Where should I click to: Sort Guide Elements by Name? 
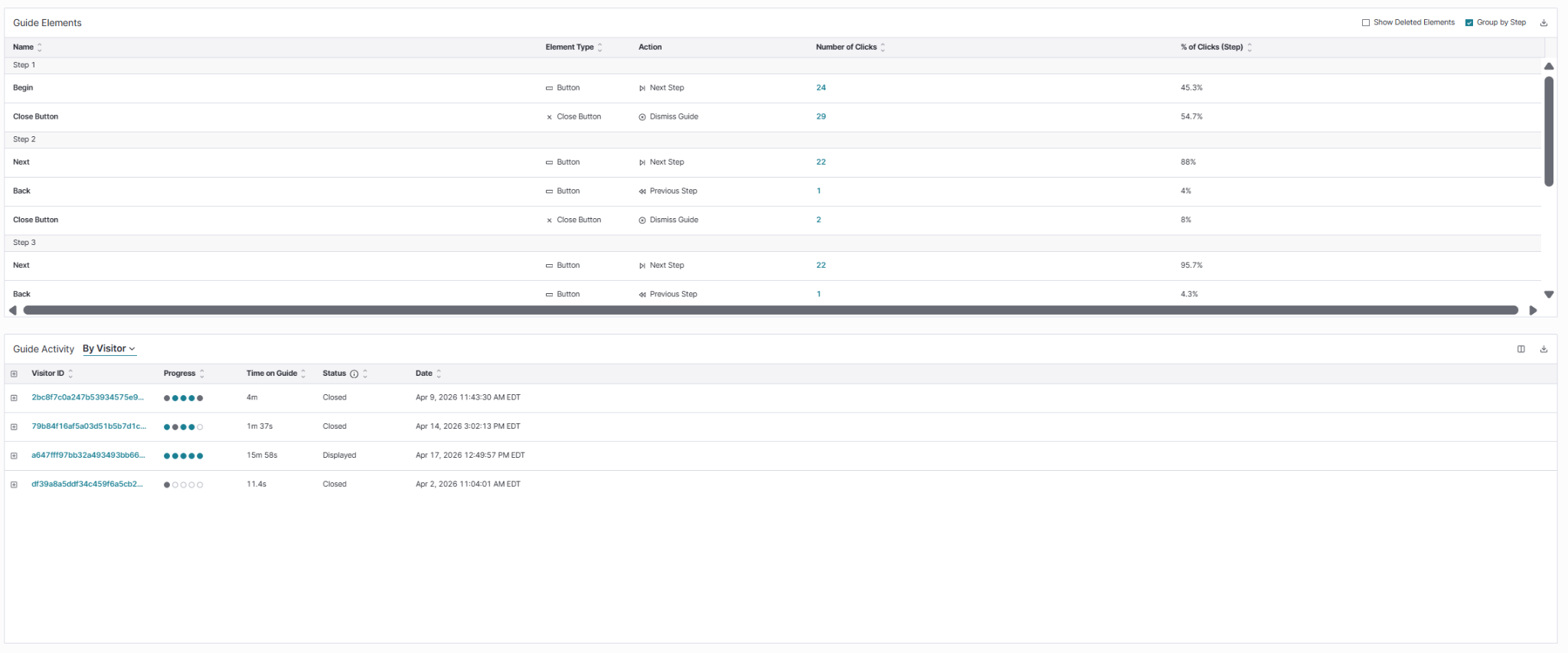(x=40, y=47)
